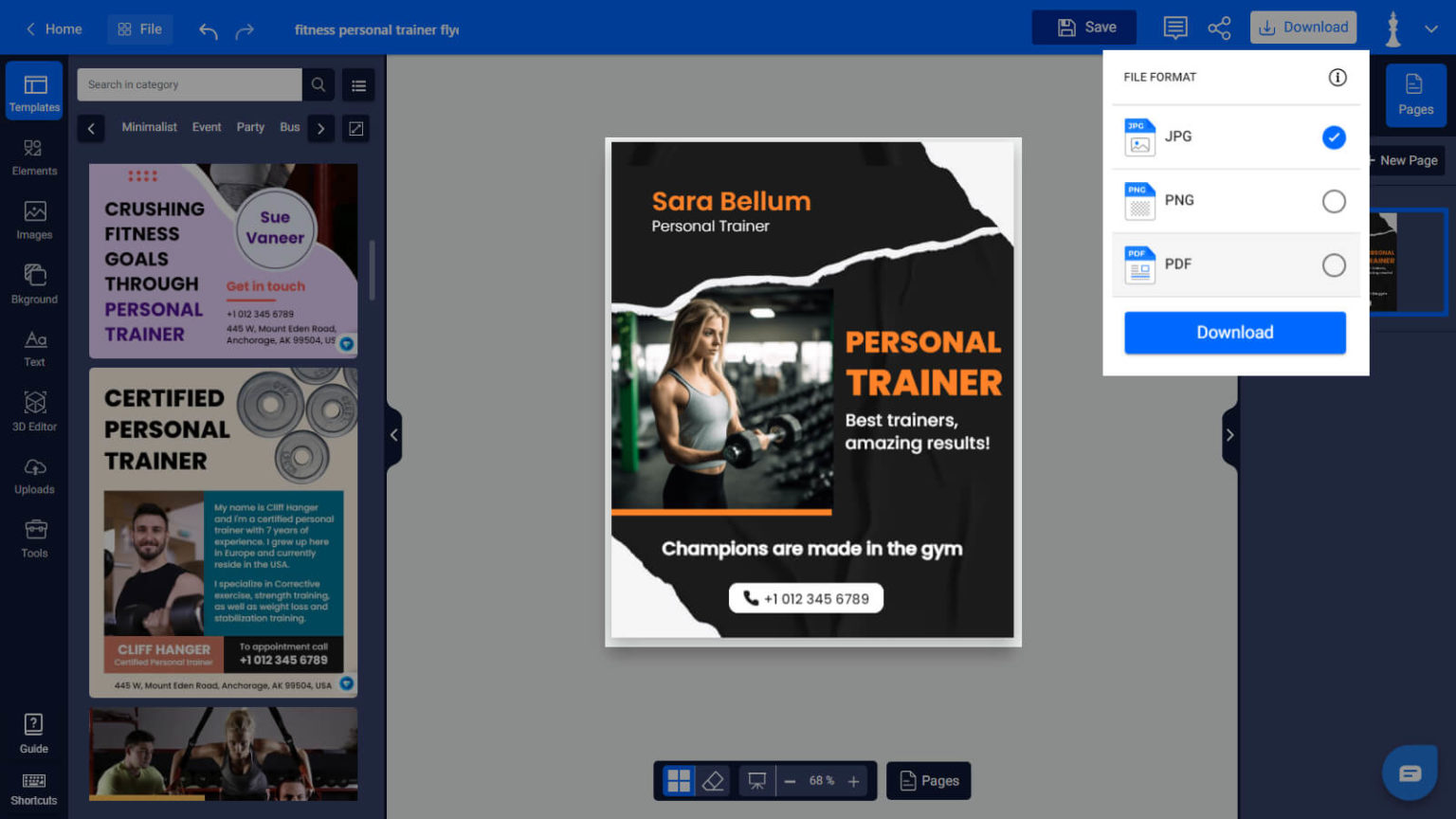Open the Event templates category
1456x819 pixels.
(x=207, y=127)
